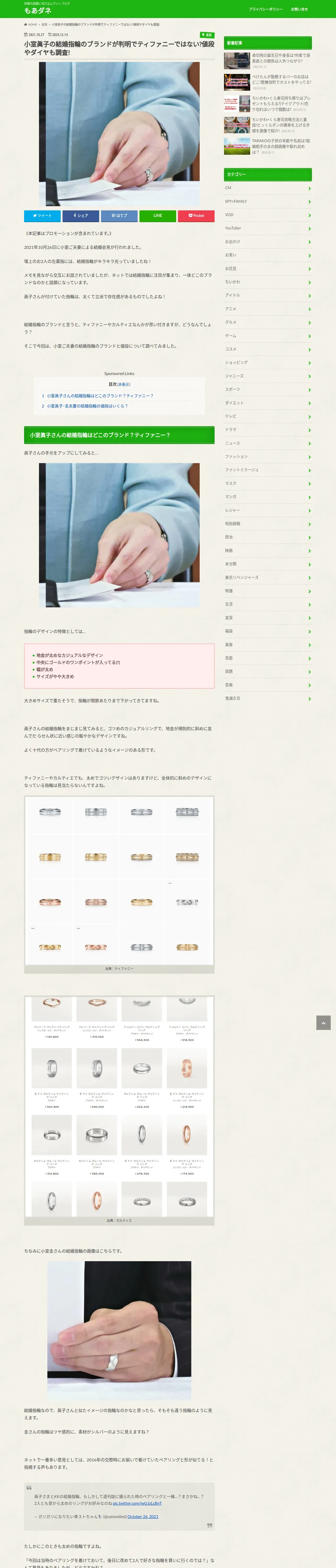Open the 映画 category
Viewport: 336px width, 1568px height.
(x=268, y=550)
